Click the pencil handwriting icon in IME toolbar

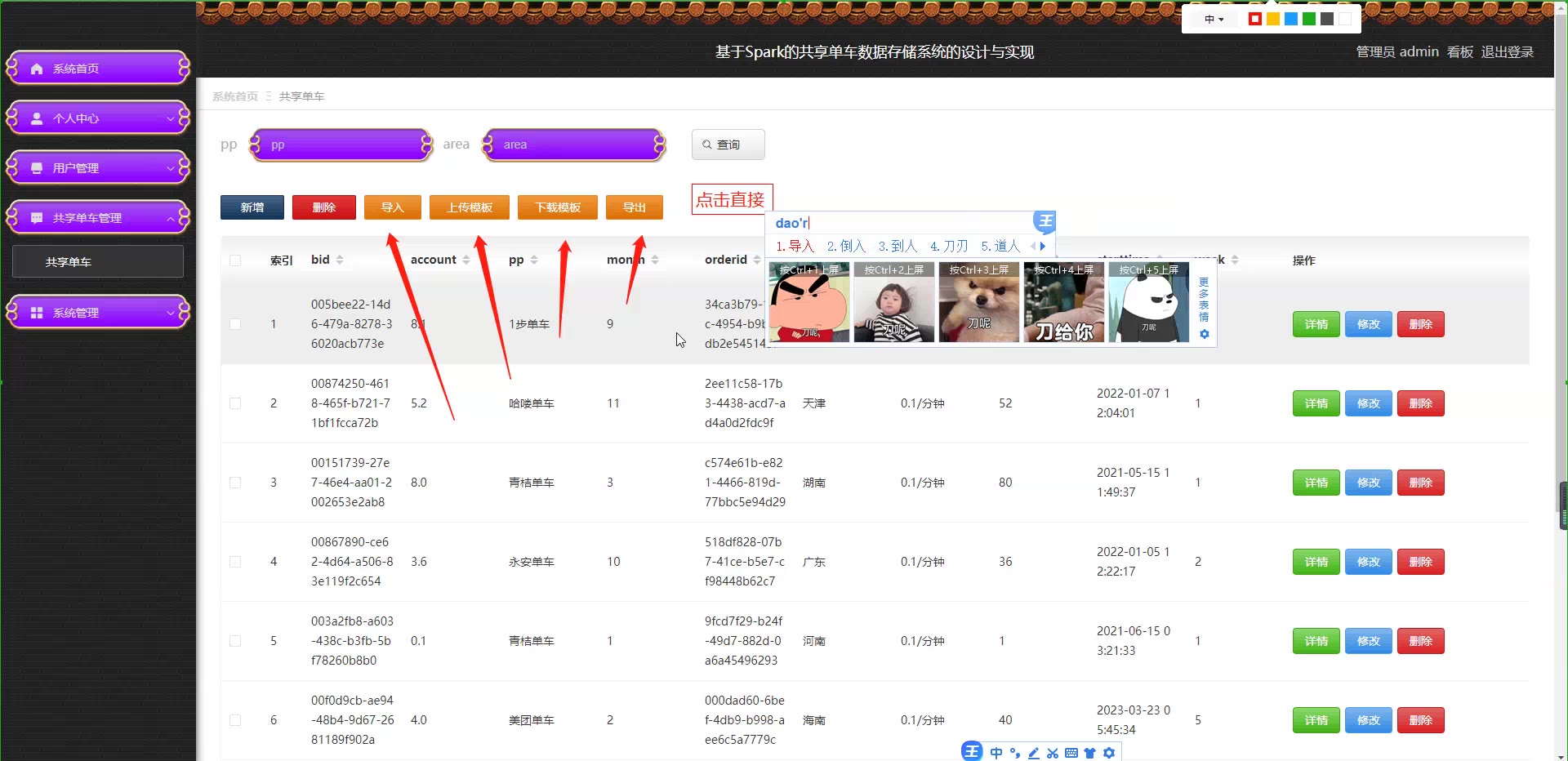pos(1033,753)
